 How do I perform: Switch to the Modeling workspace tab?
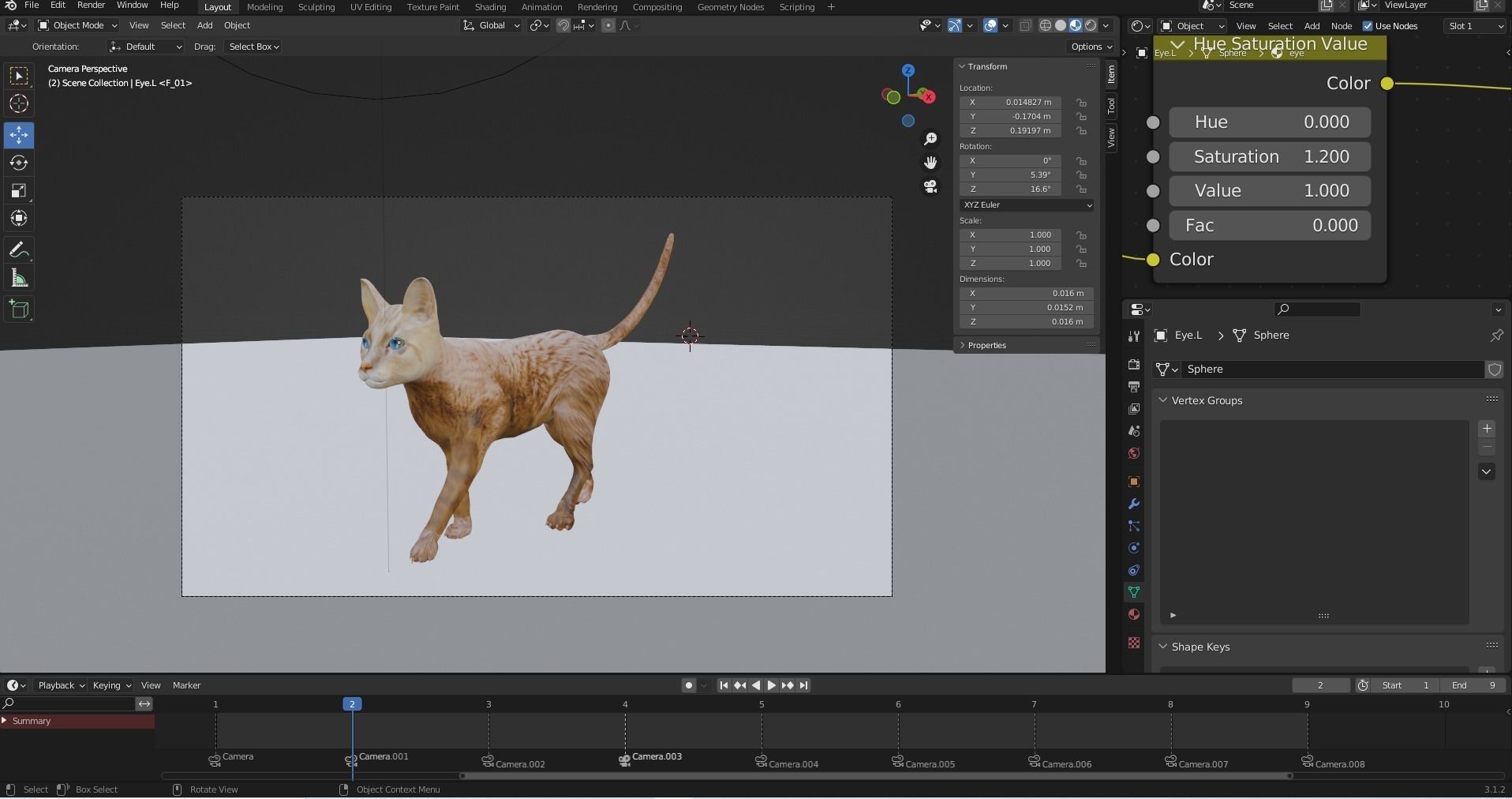pyautogui.click(x=264, y=7)
